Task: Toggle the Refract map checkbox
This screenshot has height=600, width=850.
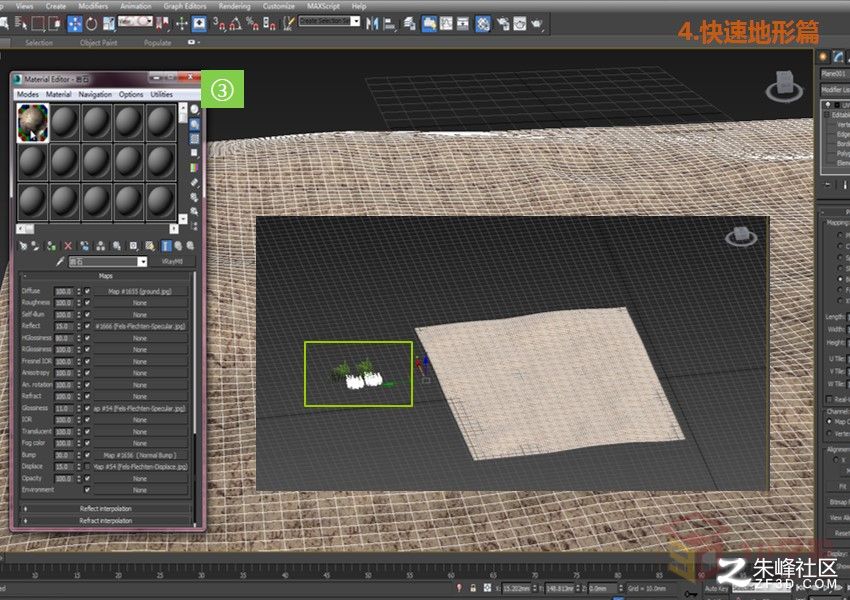Action: coord(87,396)
